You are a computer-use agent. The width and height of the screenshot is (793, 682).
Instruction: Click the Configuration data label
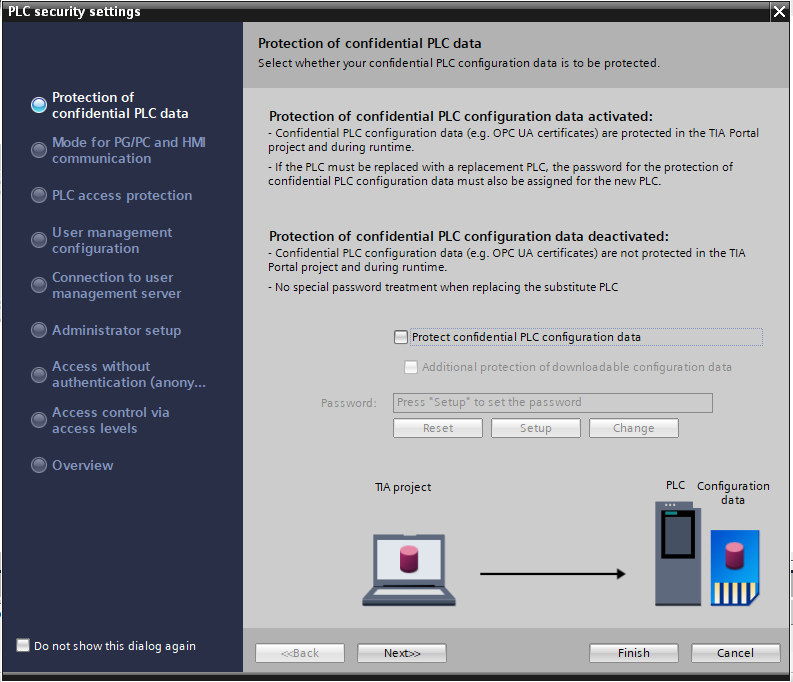(733, 493)
